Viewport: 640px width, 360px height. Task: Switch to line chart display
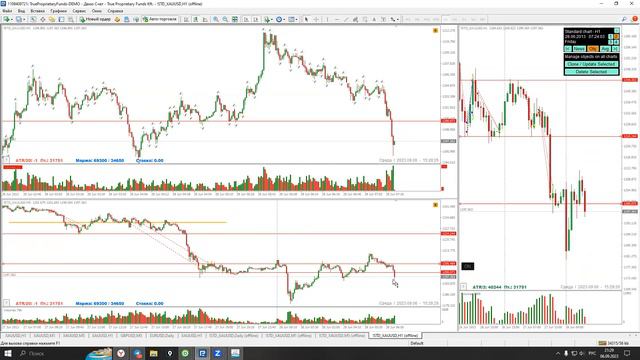pos(205,19)
